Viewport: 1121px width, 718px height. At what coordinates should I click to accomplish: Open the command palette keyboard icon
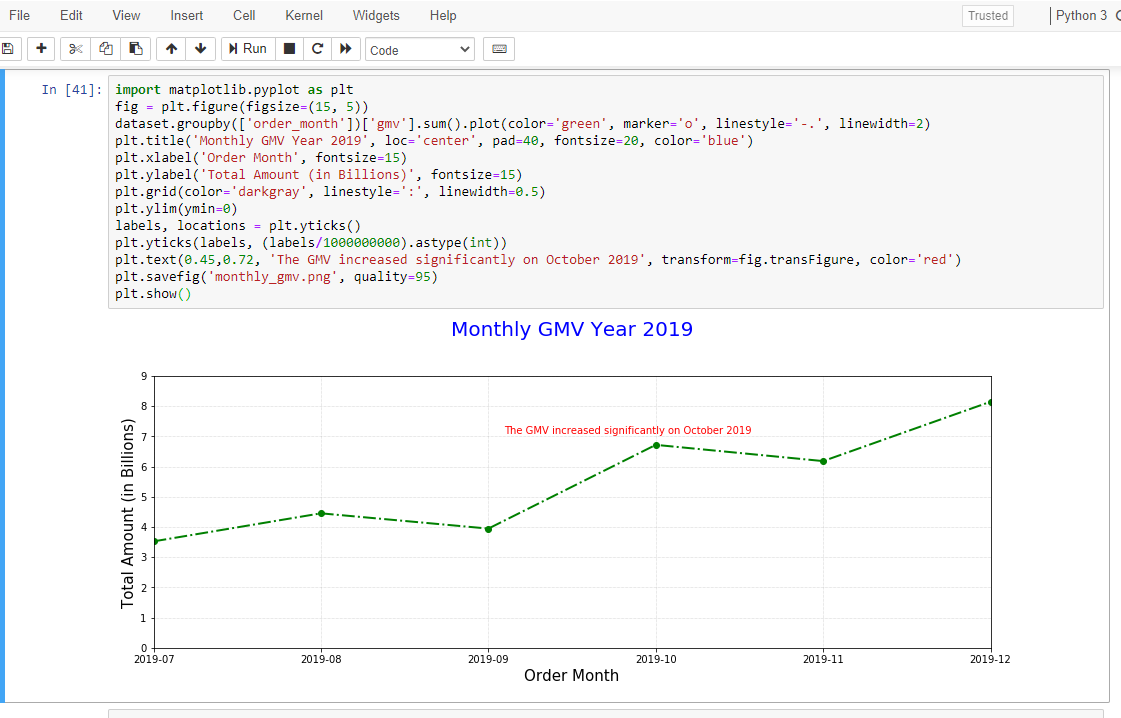[x=498, y=48]
